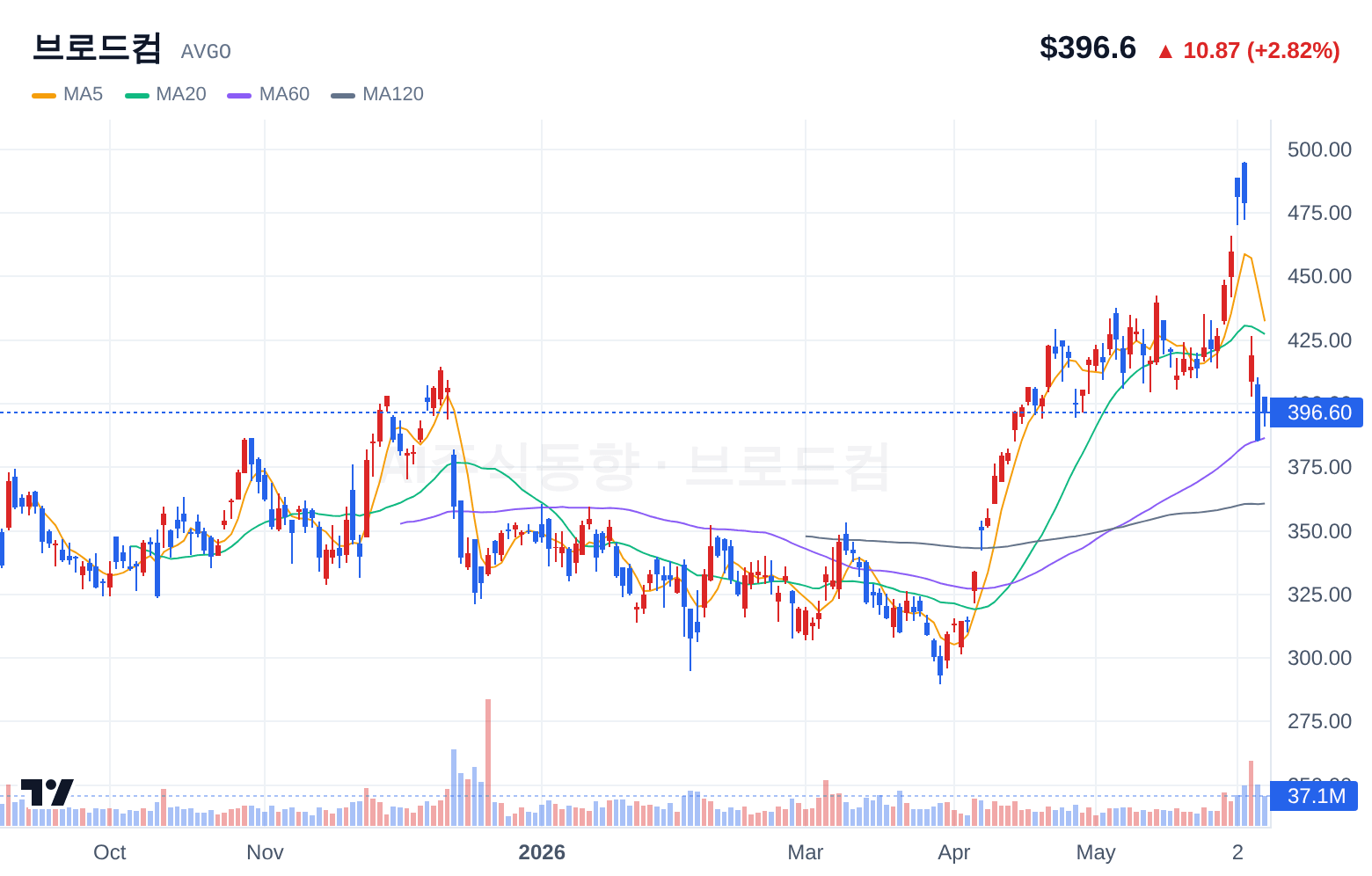Click the May time axis label
Screen dimensions: 1372x876
click(x=1096, y=852)
